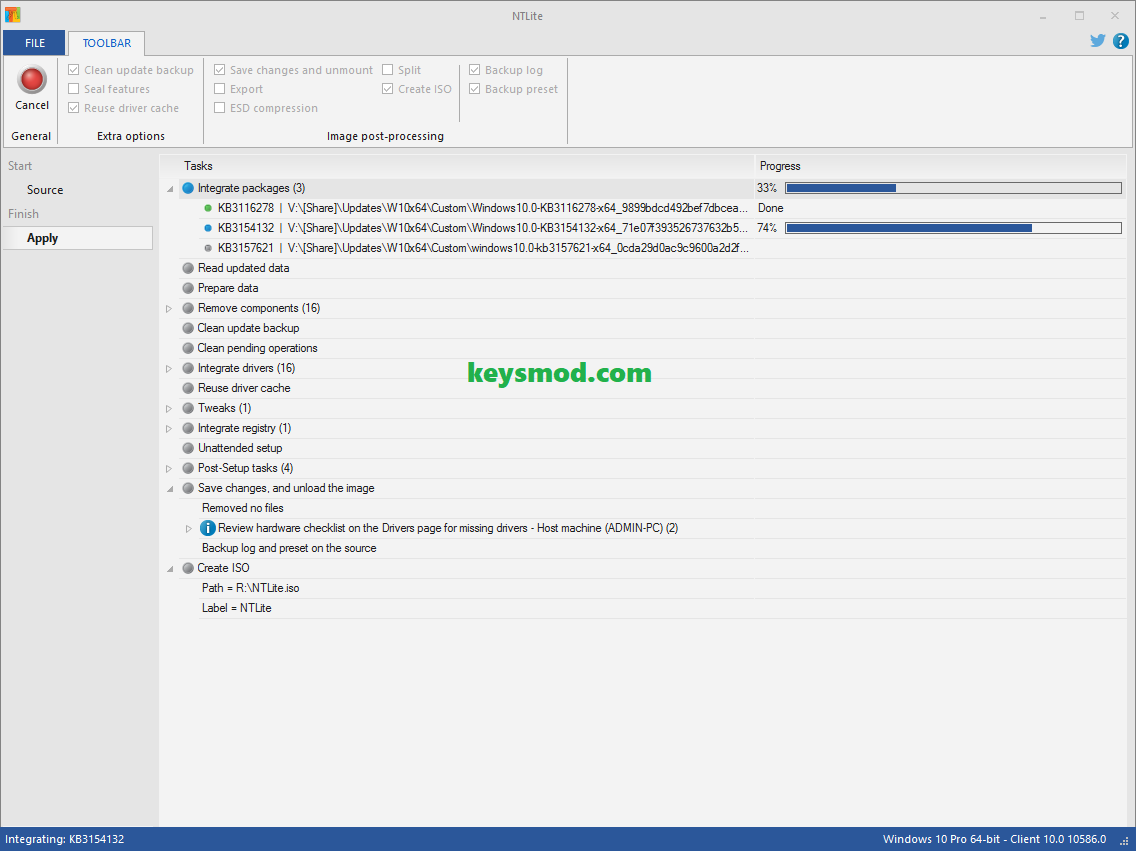The image size is (1136, 851).
Task: Expand the Post-Setup tasks (4) group
Action: tap(169, 469)
